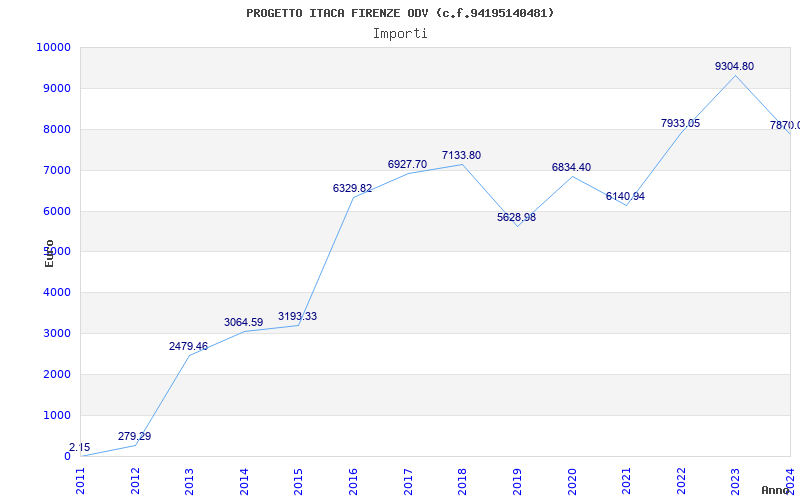Select the 279.29 value label

click(x=135, y=436)
